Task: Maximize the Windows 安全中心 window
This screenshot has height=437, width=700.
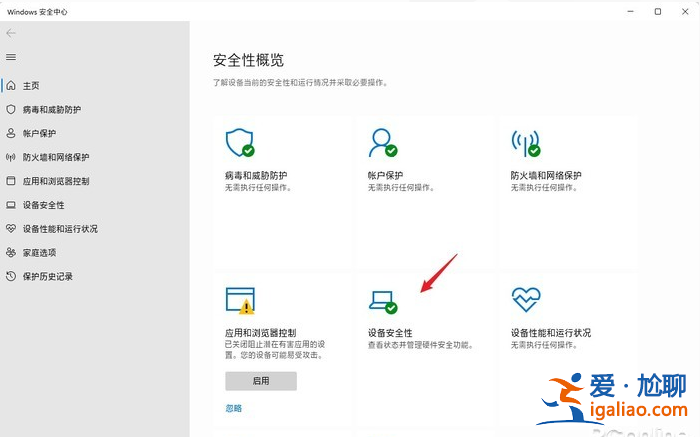Action: coord(657,11)
